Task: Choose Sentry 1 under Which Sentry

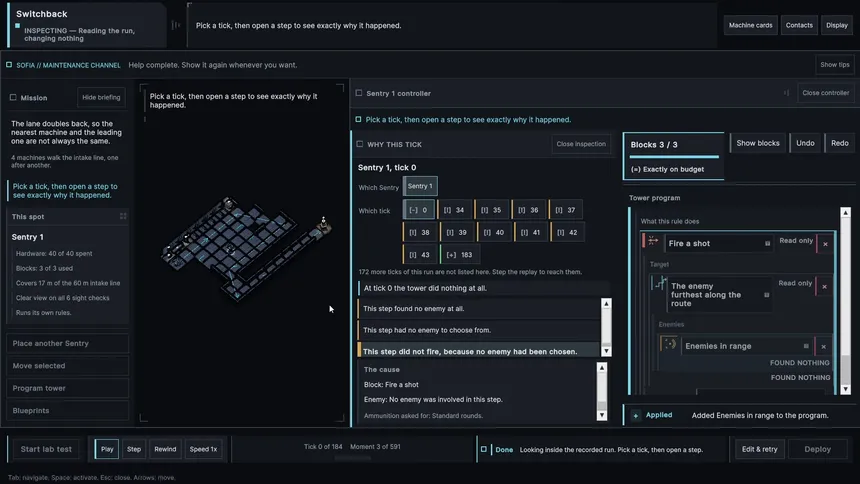Action: tap(420, 186)
